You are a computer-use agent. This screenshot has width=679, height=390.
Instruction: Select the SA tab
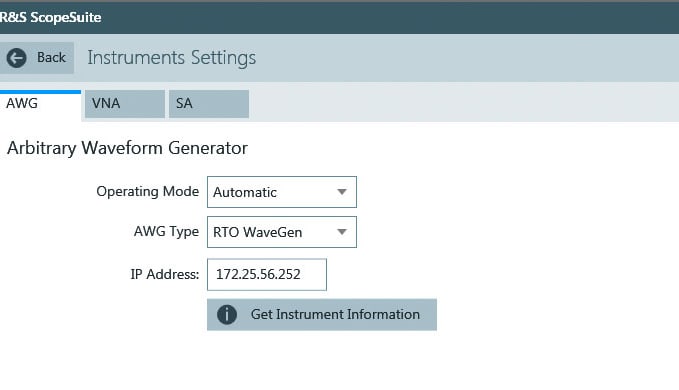tap(209, 104)
